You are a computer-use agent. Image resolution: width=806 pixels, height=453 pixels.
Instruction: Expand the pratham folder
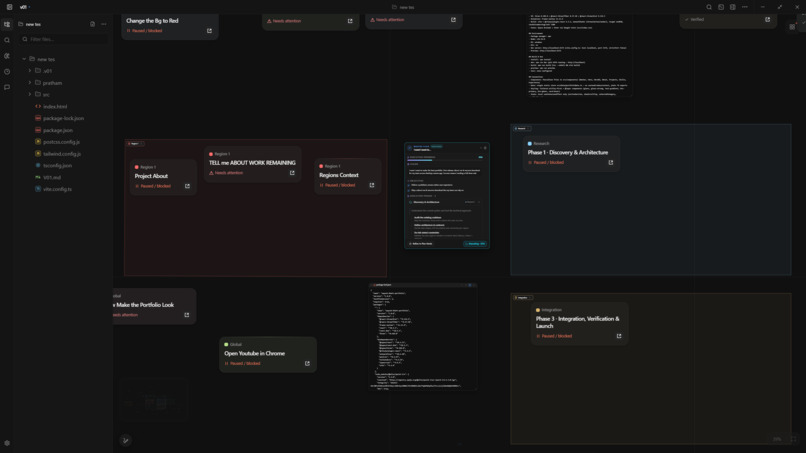[30, 83]
